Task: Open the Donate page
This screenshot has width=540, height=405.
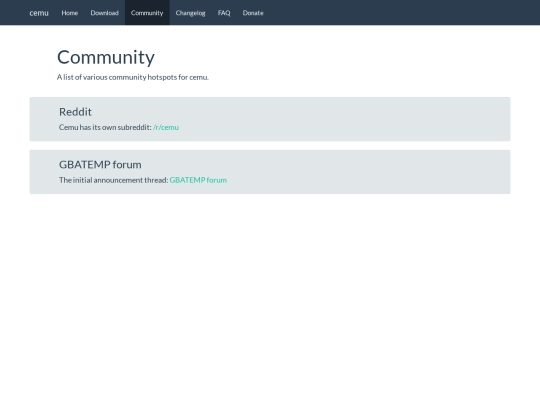Action: tap(253, 13)
